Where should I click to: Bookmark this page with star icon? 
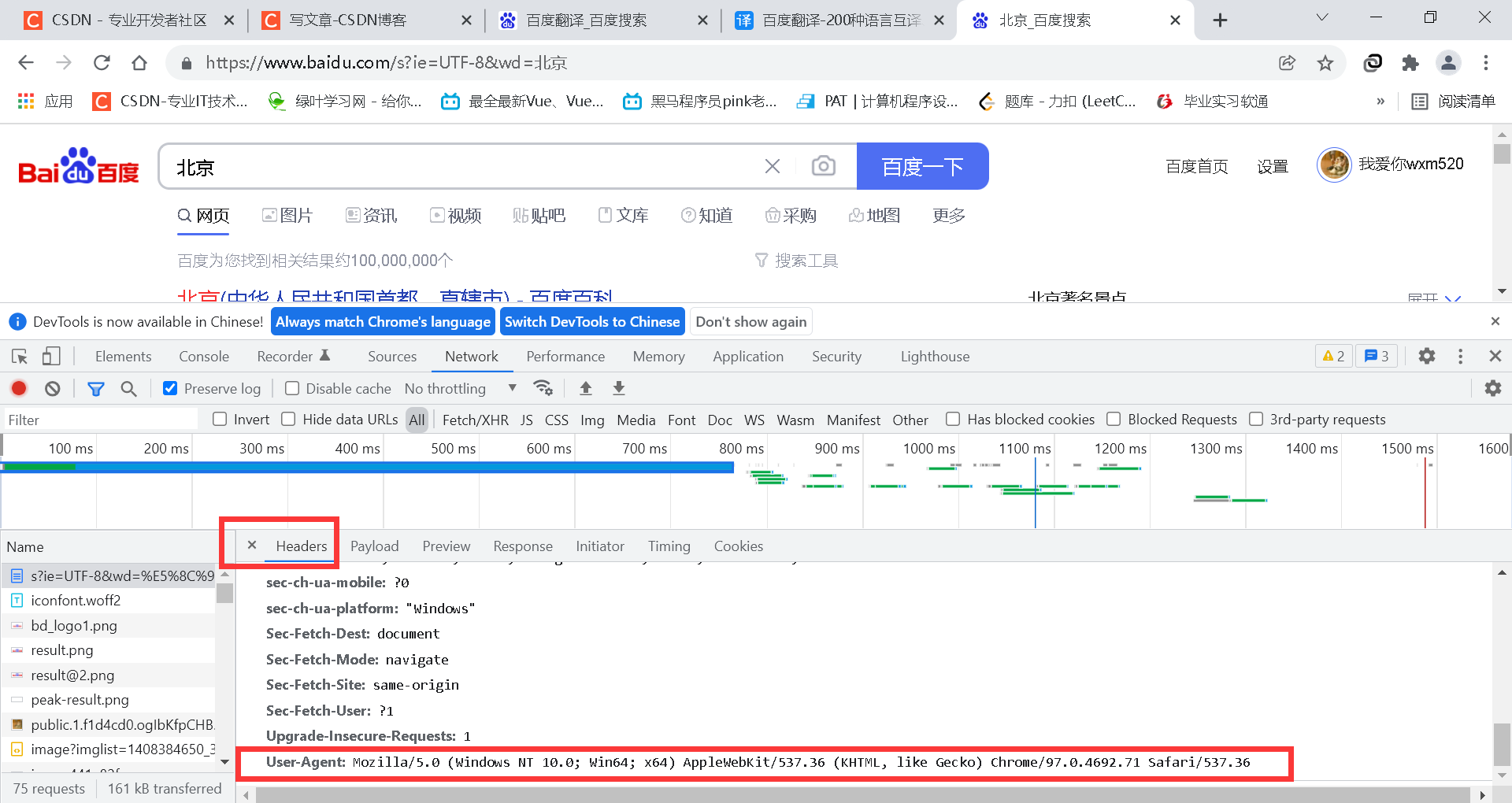point(1325,63)
